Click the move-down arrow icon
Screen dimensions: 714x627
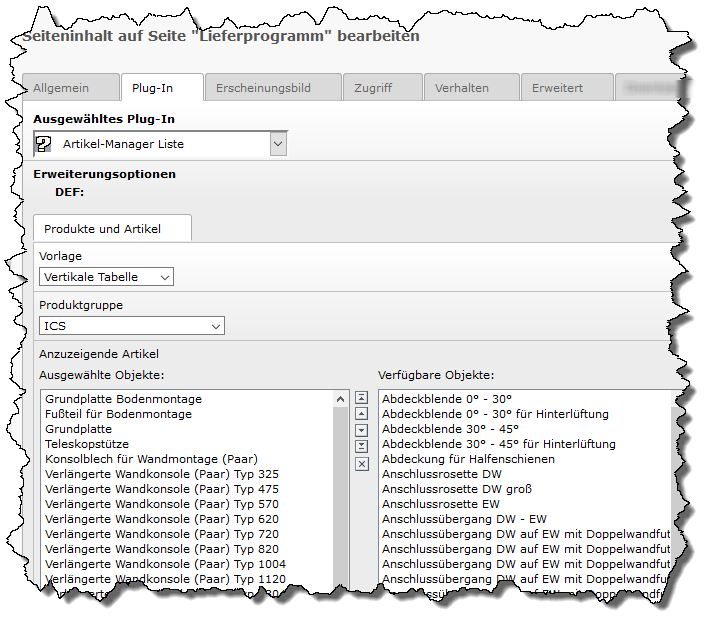click(362, 430)
